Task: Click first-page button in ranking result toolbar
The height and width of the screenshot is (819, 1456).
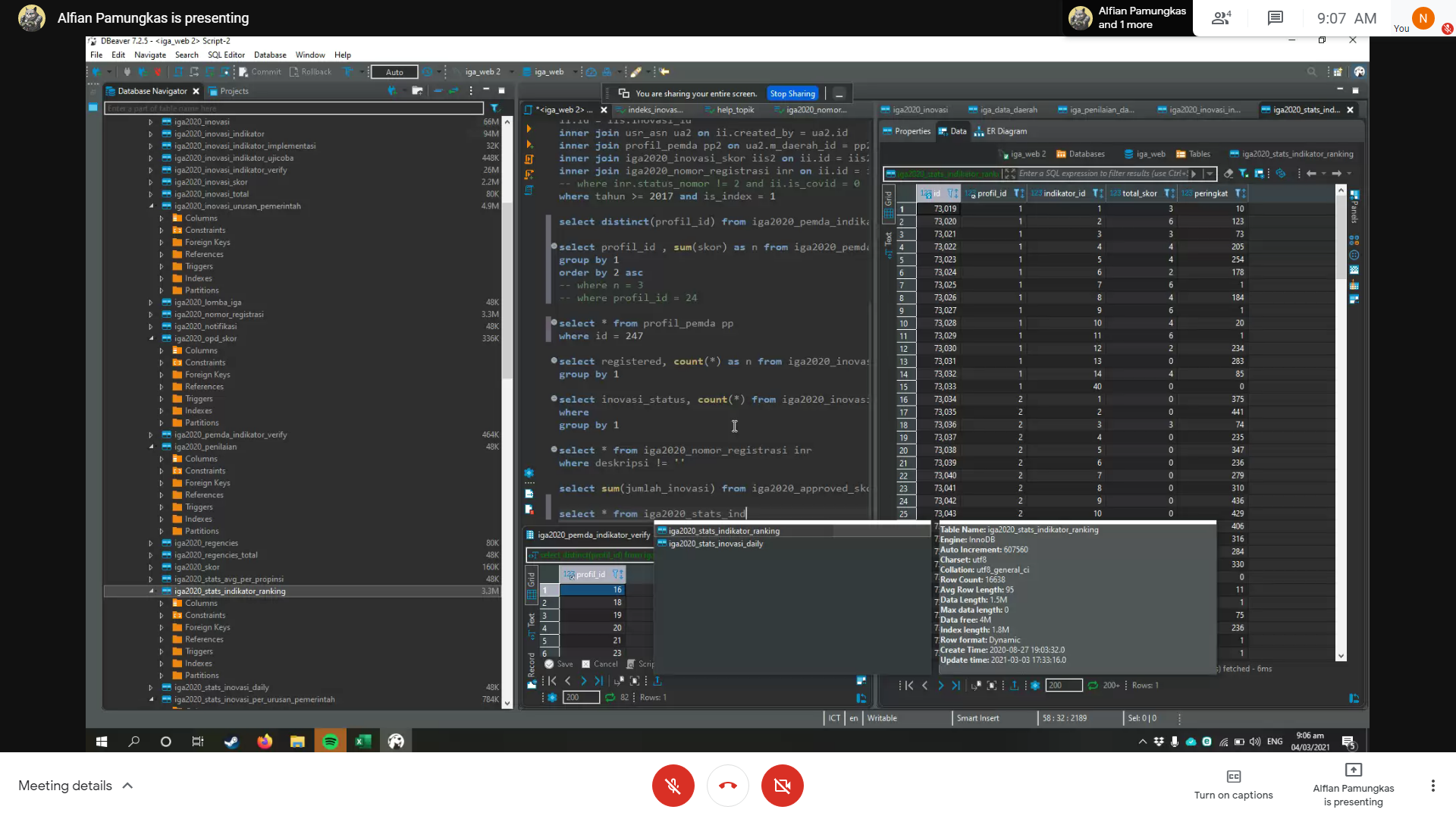Action: pos(908,686)
